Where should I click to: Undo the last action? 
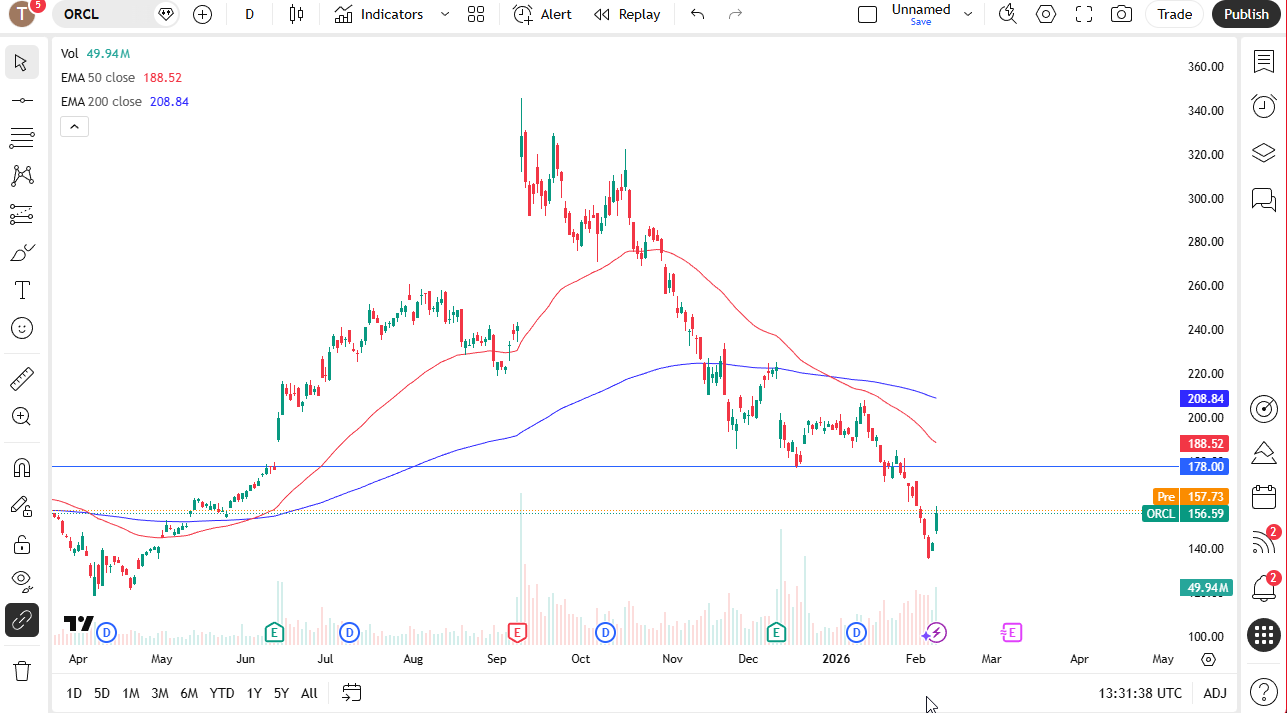(698, 14)
